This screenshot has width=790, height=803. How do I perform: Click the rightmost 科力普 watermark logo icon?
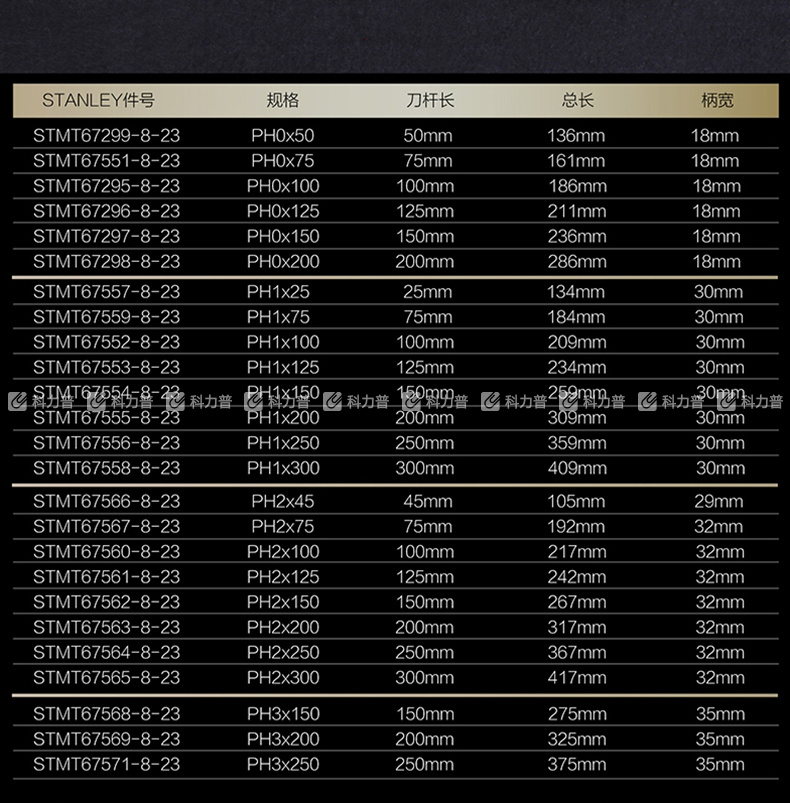726,402
